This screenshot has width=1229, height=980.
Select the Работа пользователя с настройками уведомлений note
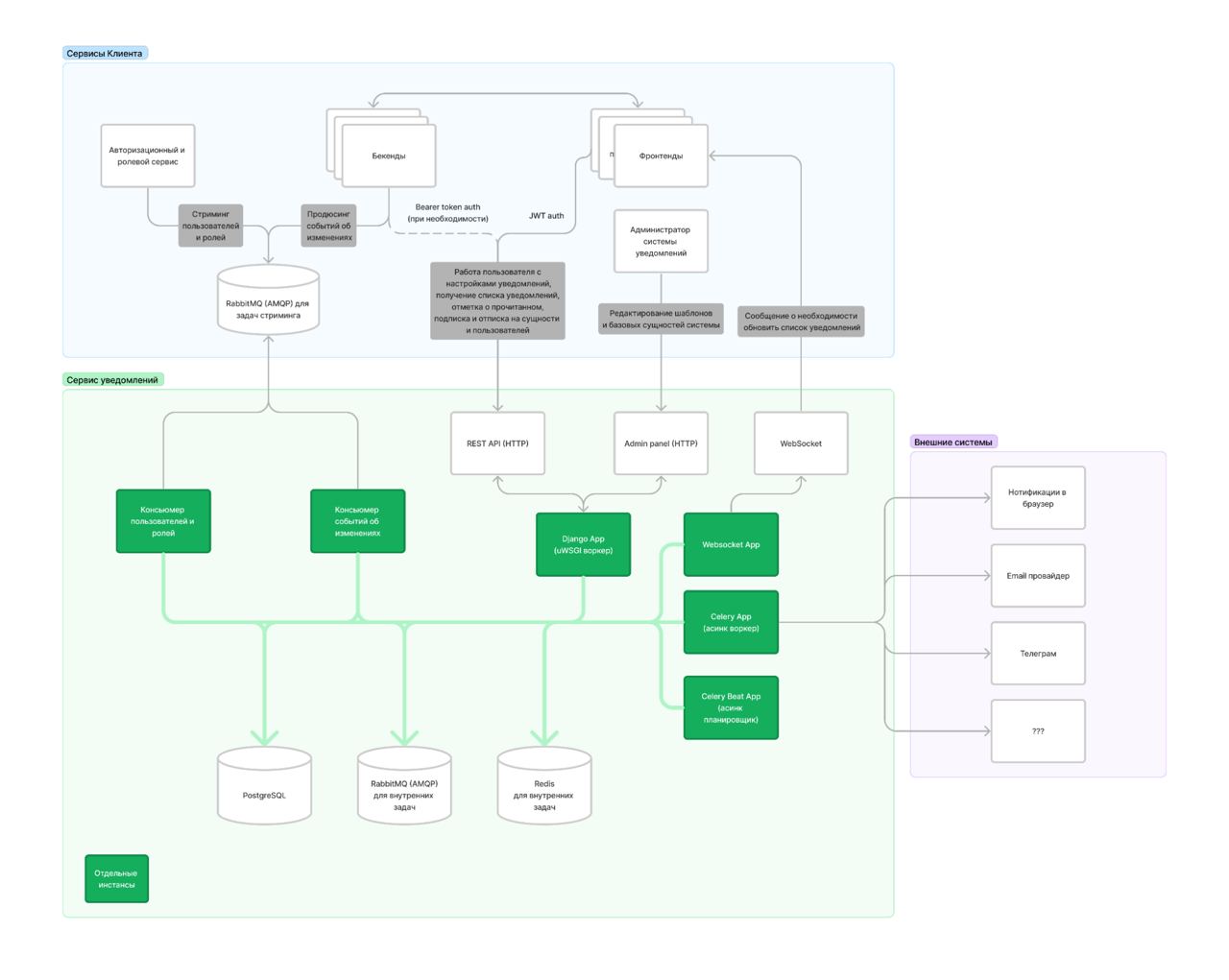[497, 300]
